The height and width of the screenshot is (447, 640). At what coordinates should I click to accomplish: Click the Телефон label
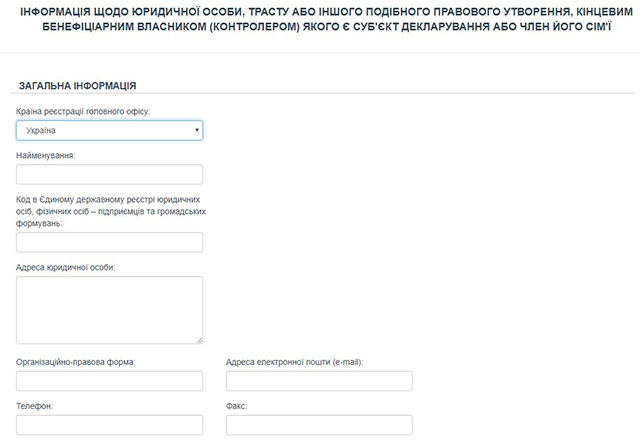35,407
